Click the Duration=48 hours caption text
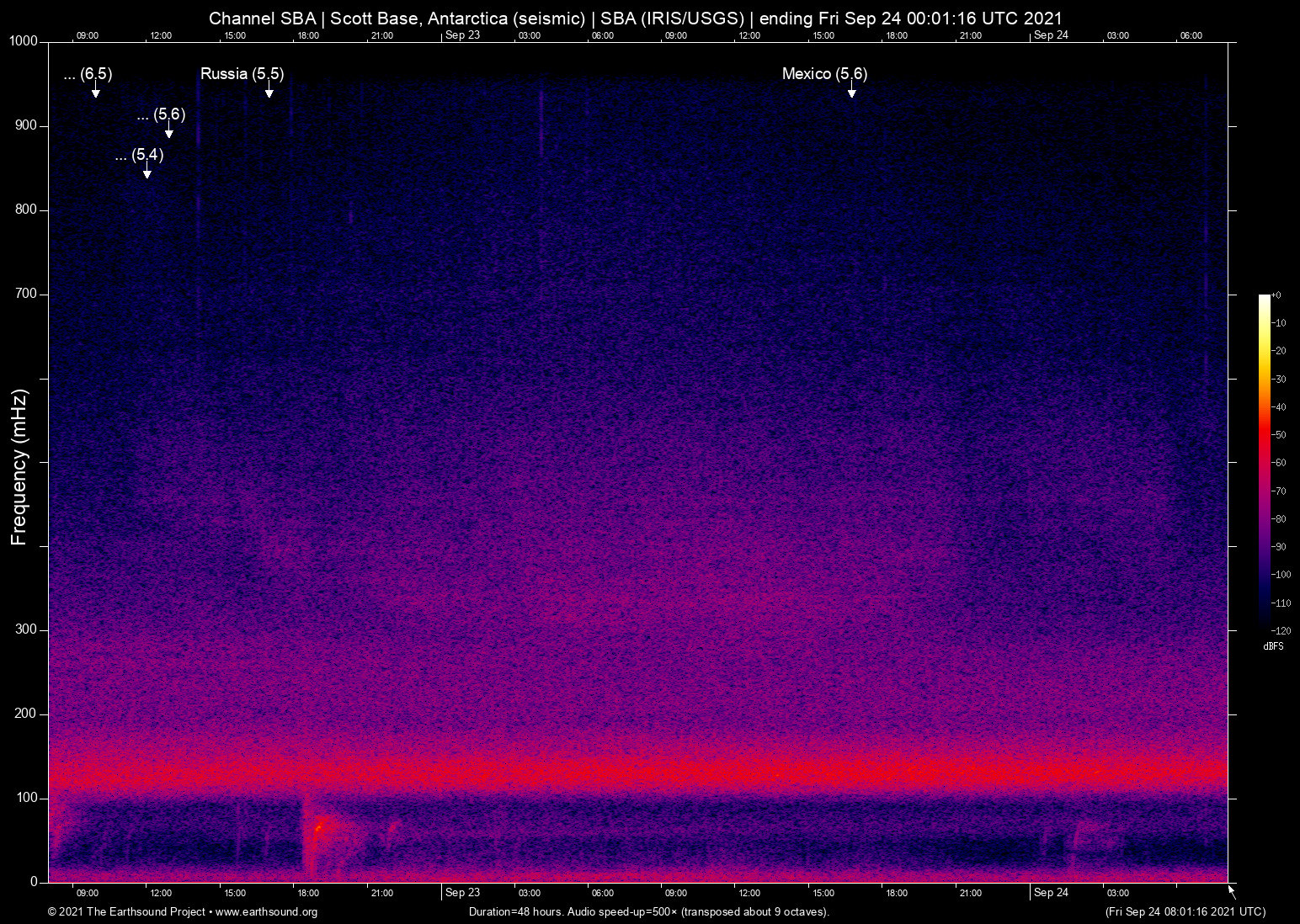 pos(648,911)
